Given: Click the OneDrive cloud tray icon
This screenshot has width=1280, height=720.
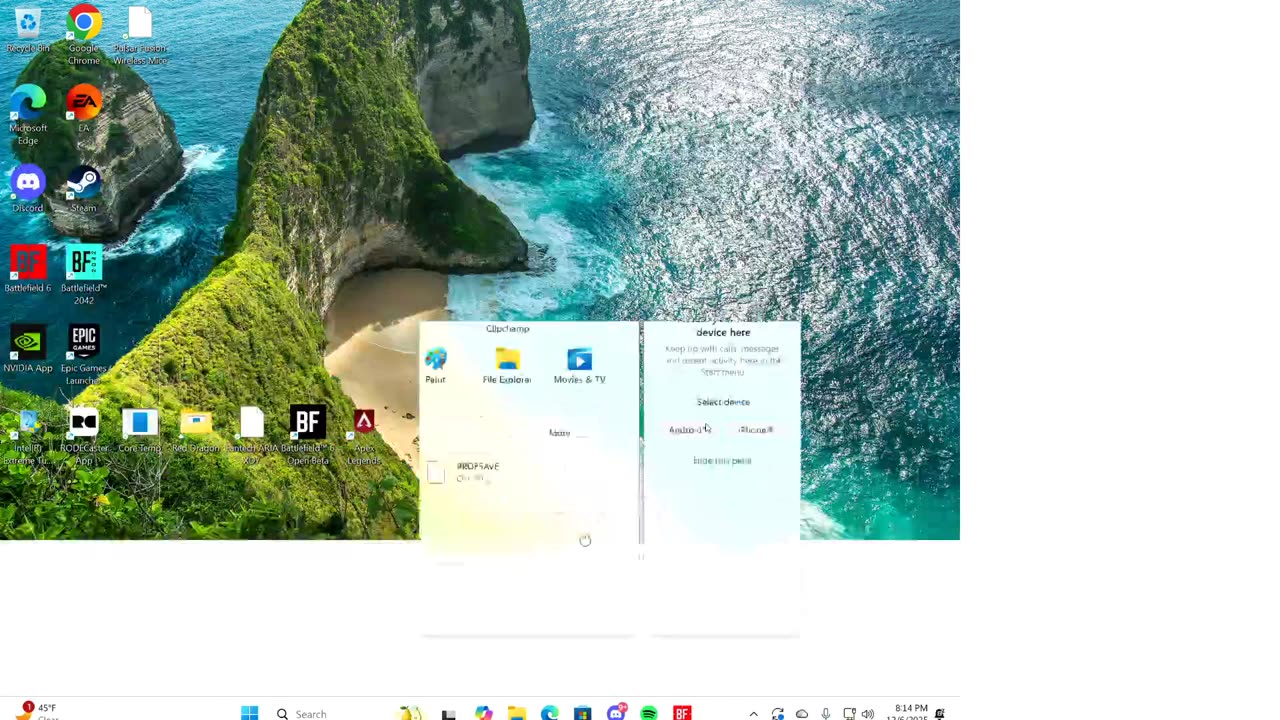Looking at the screenshot, I should 802,714.
